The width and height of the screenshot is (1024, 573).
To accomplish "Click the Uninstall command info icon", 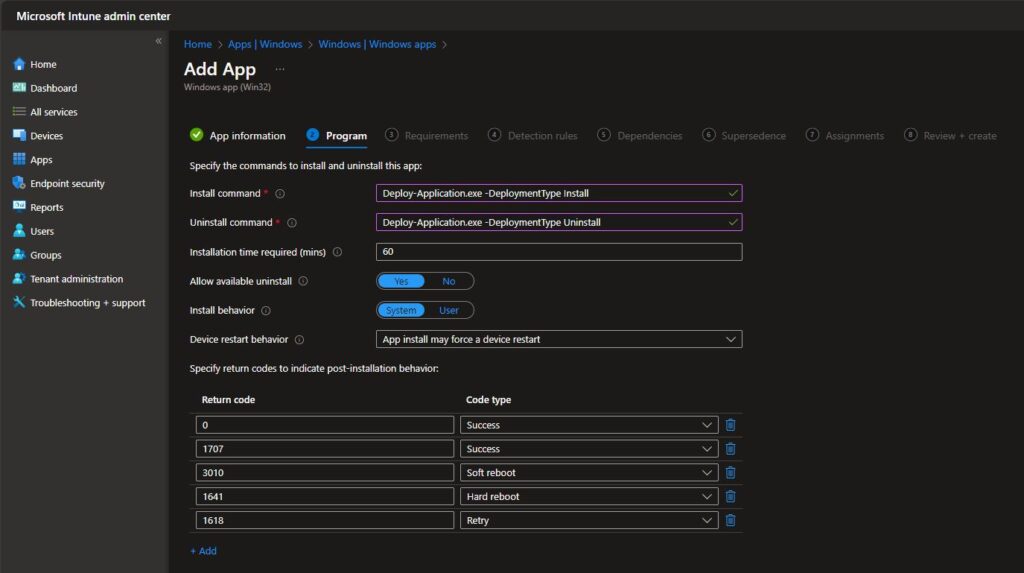I will coord(292,223).
